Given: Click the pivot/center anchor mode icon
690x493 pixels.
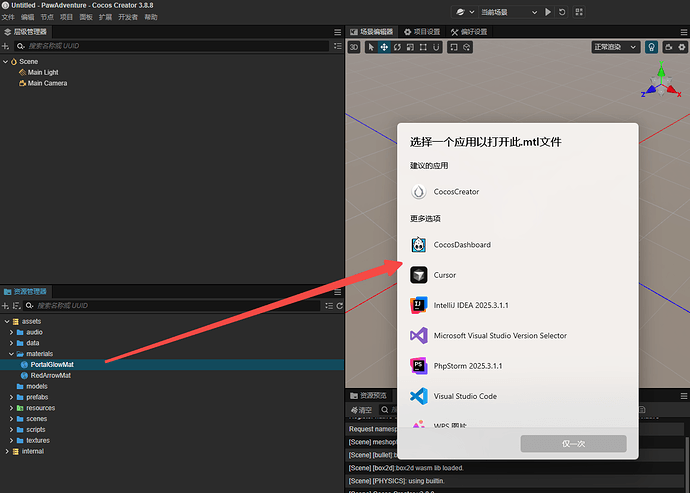Looking at the screenshot, I should pyautogui.click(x=454, y=47).
